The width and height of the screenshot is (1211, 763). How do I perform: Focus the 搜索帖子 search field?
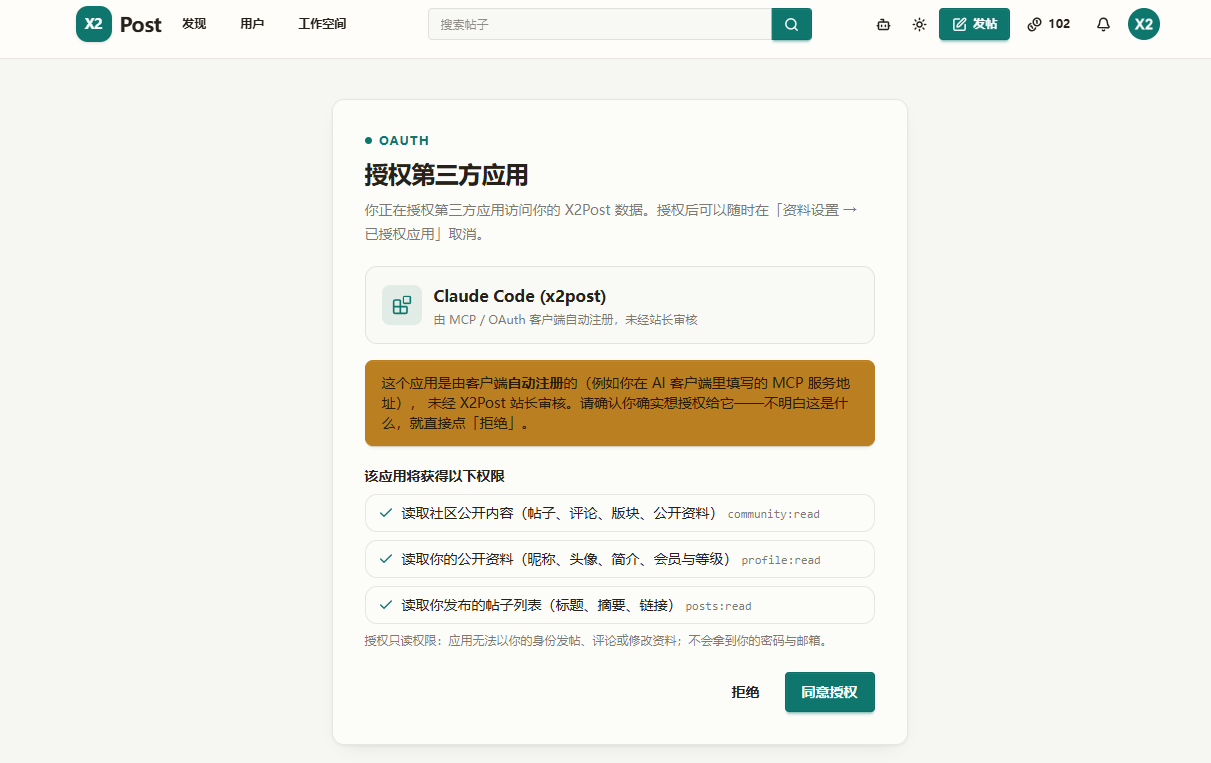click(600, 24)
